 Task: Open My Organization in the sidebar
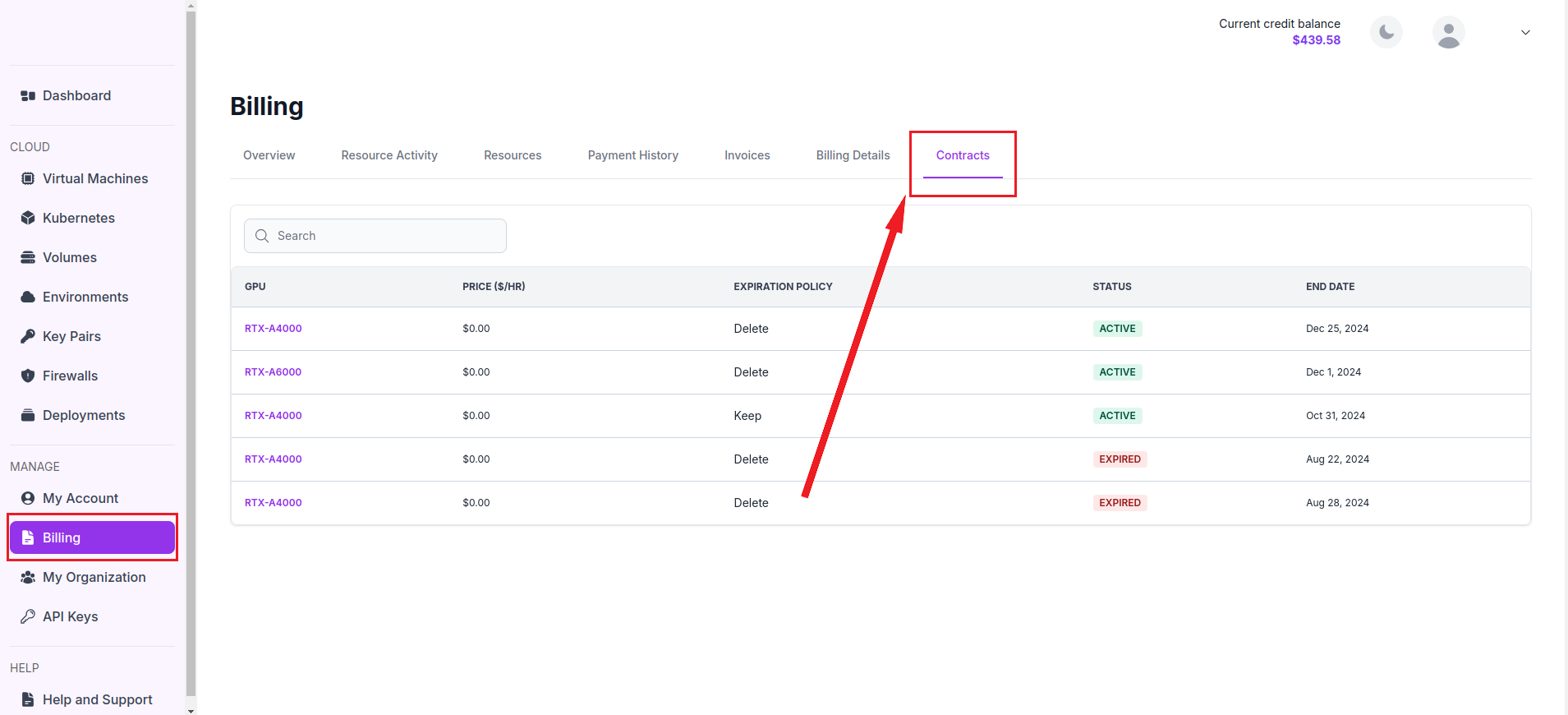tap(94, 578)
